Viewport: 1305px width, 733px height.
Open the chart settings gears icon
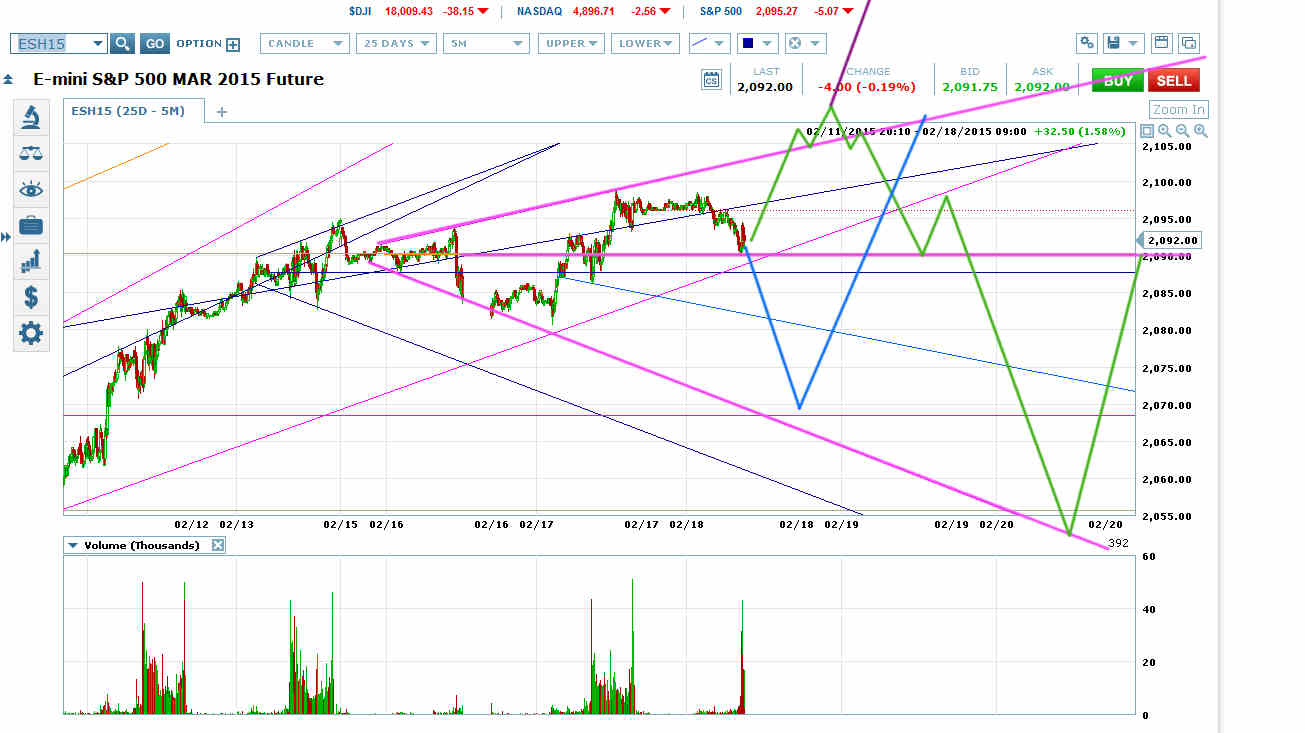pyautogui.click(x=1087, y=43)
